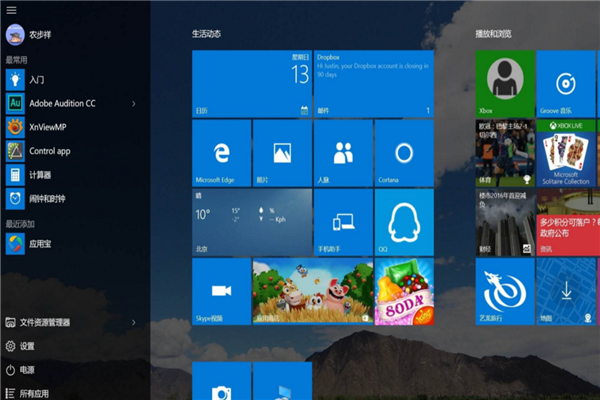Click the user avatar picture
This screenshot has width=600, height=400.
[x=15, y=34]
